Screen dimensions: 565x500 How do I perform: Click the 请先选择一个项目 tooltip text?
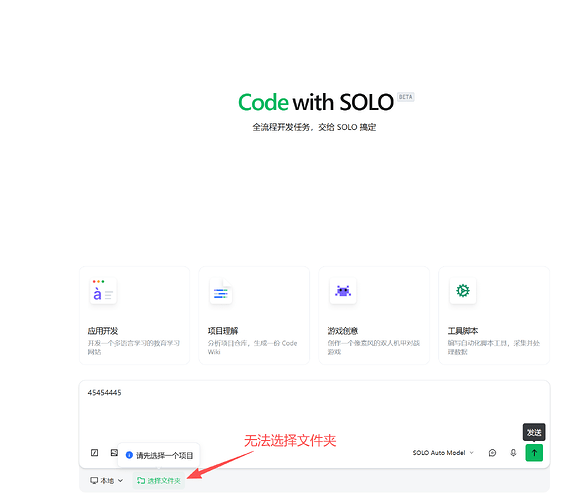coord(165,455)
